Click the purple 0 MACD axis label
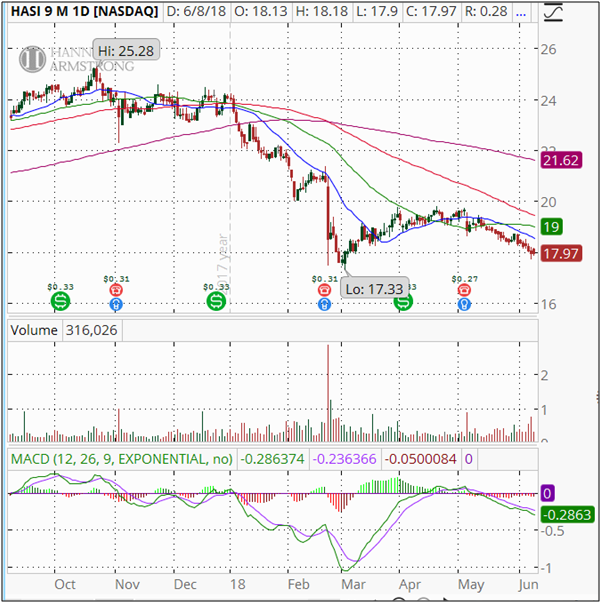 tap(547, 493)
